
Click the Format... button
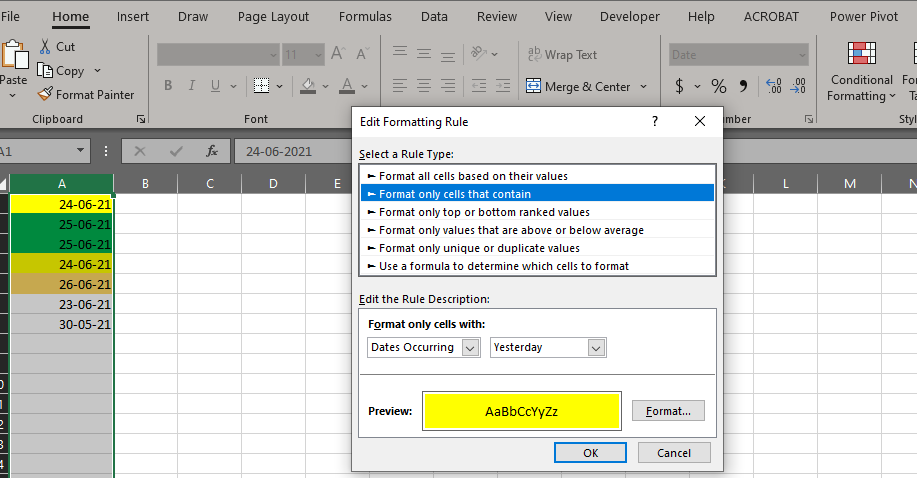(668, 411)
